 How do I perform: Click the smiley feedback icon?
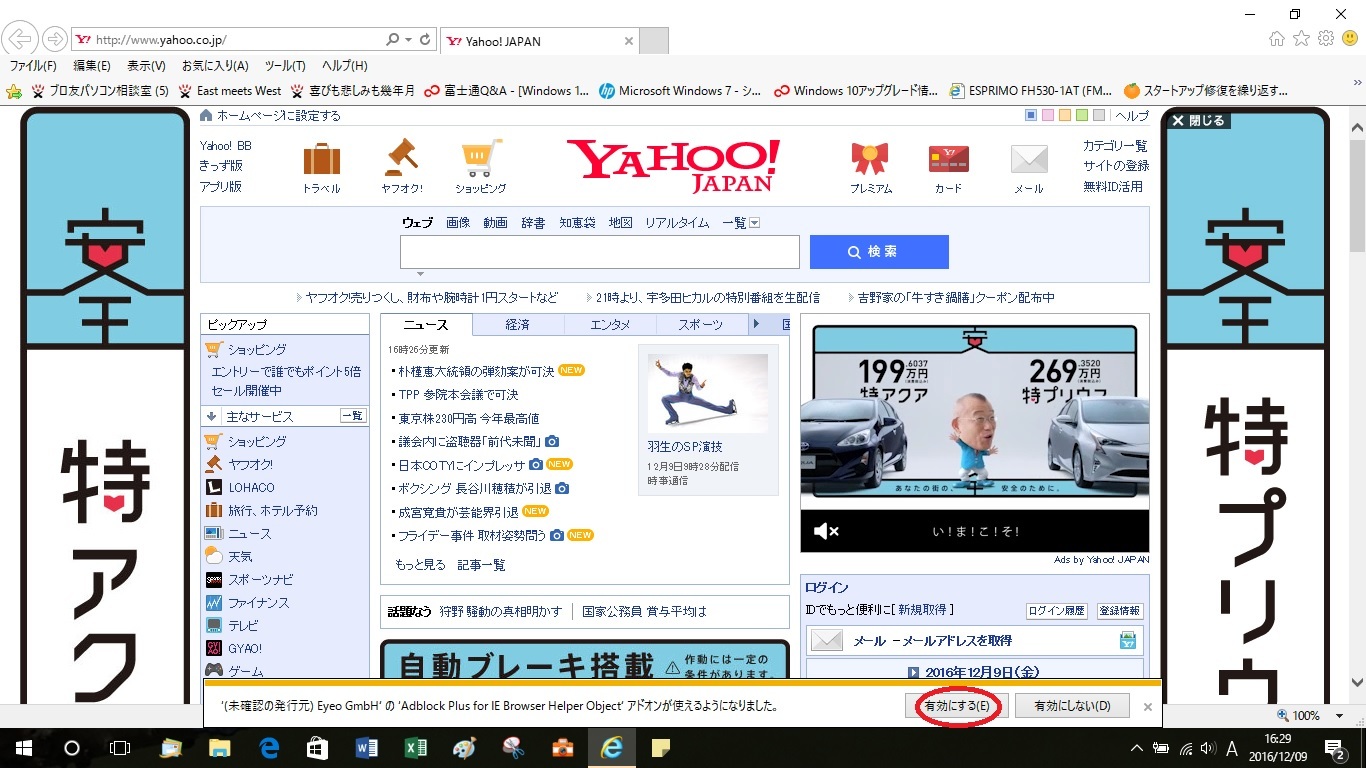click(1349, 39)
